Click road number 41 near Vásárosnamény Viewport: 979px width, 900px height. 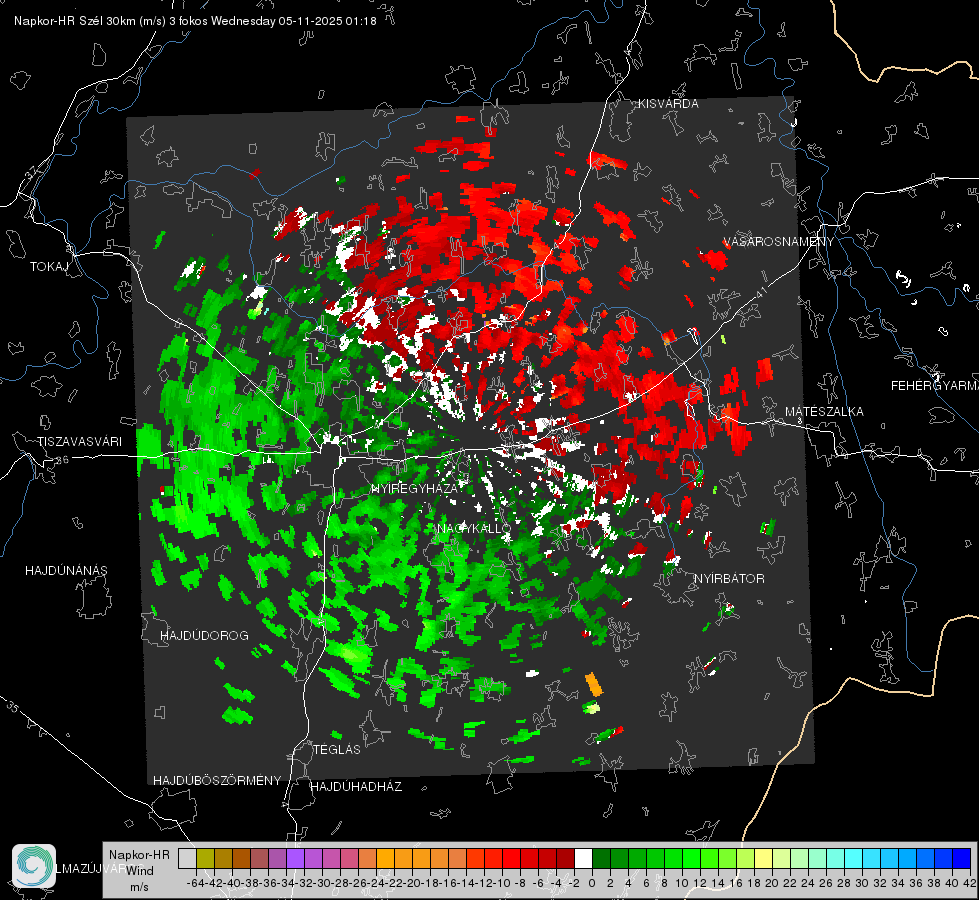point(760,292)
